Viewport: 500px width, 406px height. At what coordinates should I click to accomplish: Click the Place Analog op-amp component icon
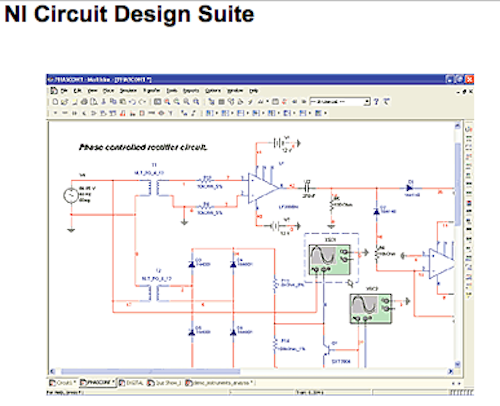(x=94, y=113)
